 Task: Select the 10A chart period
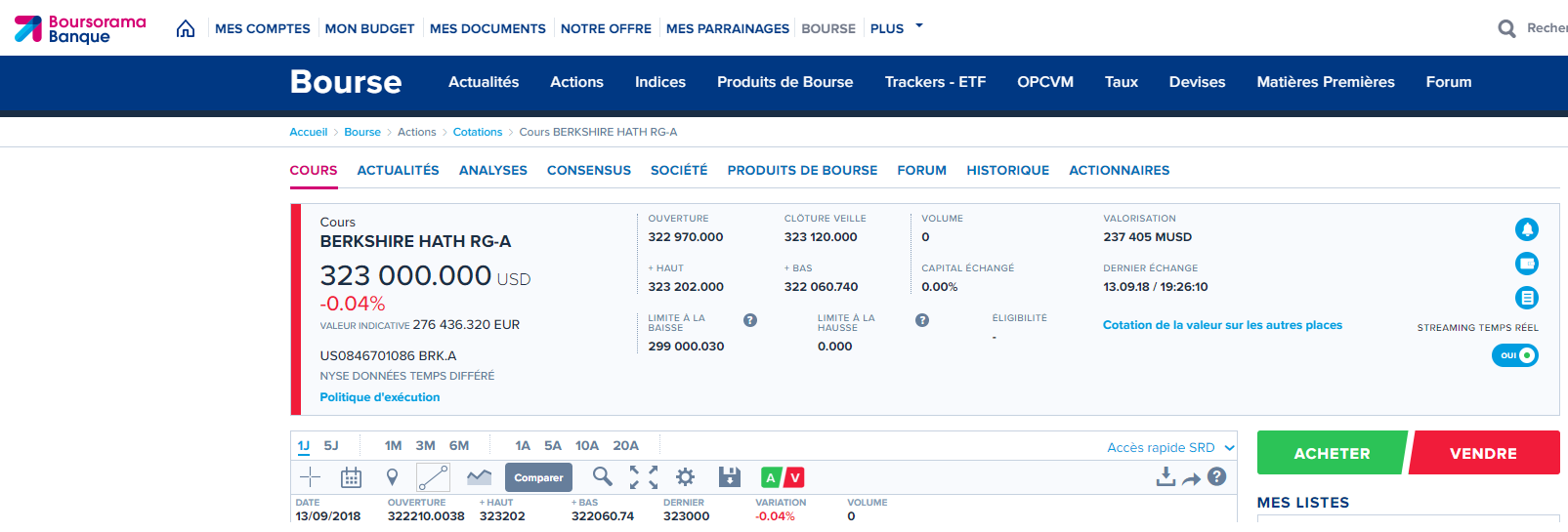click(x=587, y=445)
